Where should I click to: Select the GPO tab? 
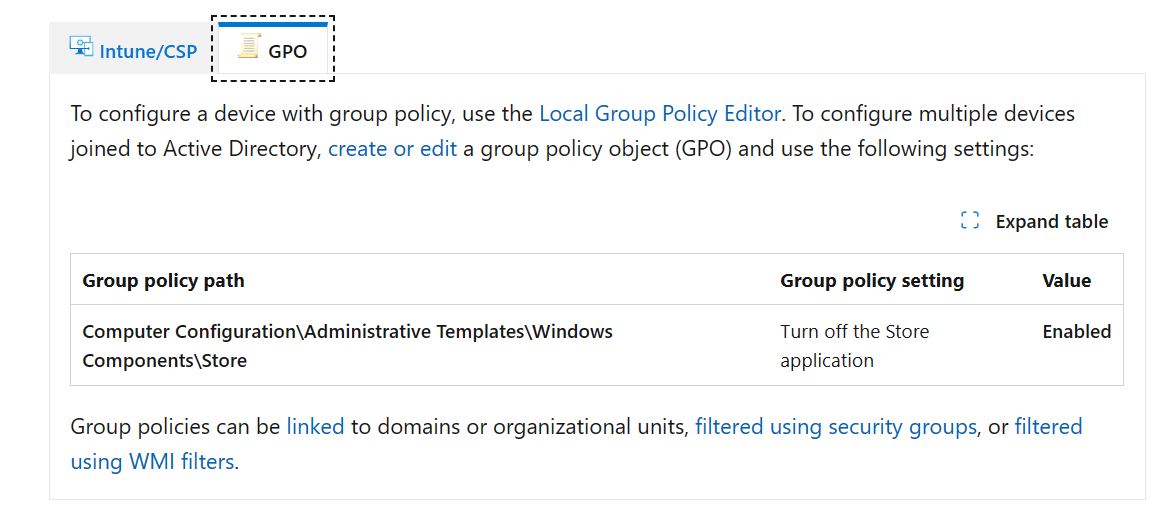click(273, 49)
